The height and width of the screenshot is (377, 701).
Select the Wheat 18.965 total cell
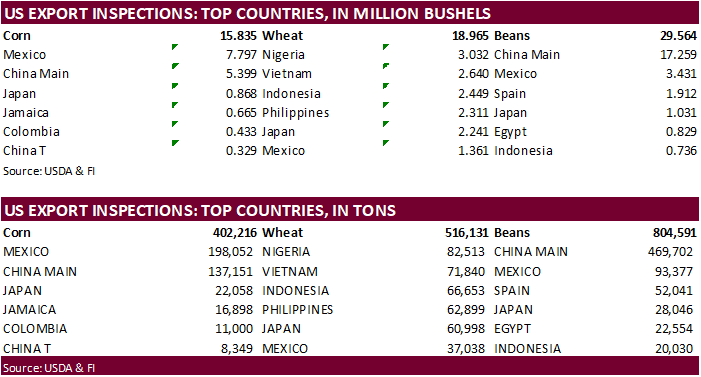coord(470,36)
